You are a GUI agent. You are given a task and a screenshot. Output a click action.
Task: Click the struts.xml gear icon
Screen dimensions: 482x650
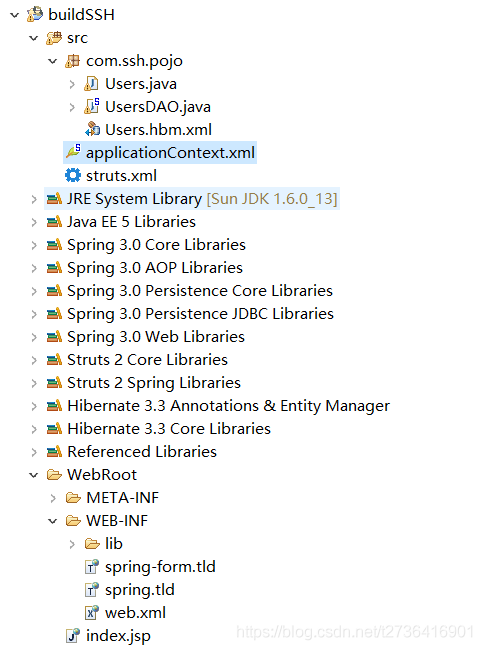pyautogui.click(x=73, y=176)
